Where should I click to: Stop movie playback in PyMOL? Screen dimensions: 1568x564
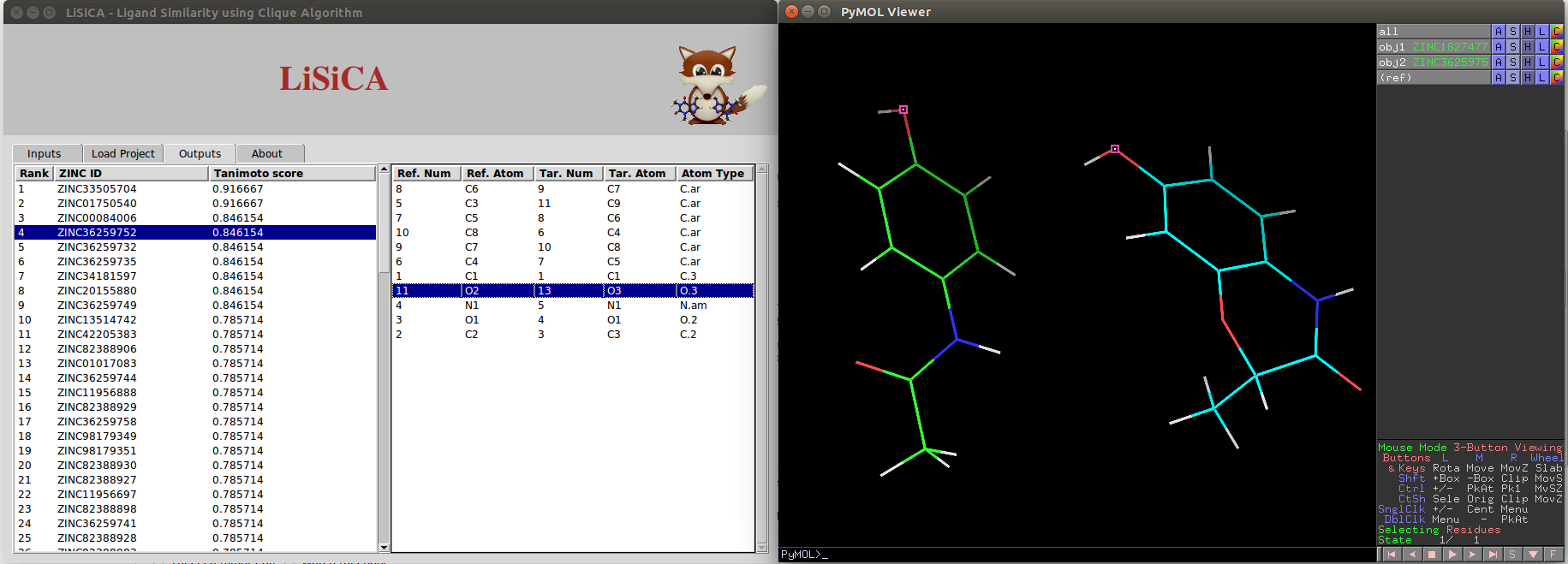click(x=1431, y=555)
